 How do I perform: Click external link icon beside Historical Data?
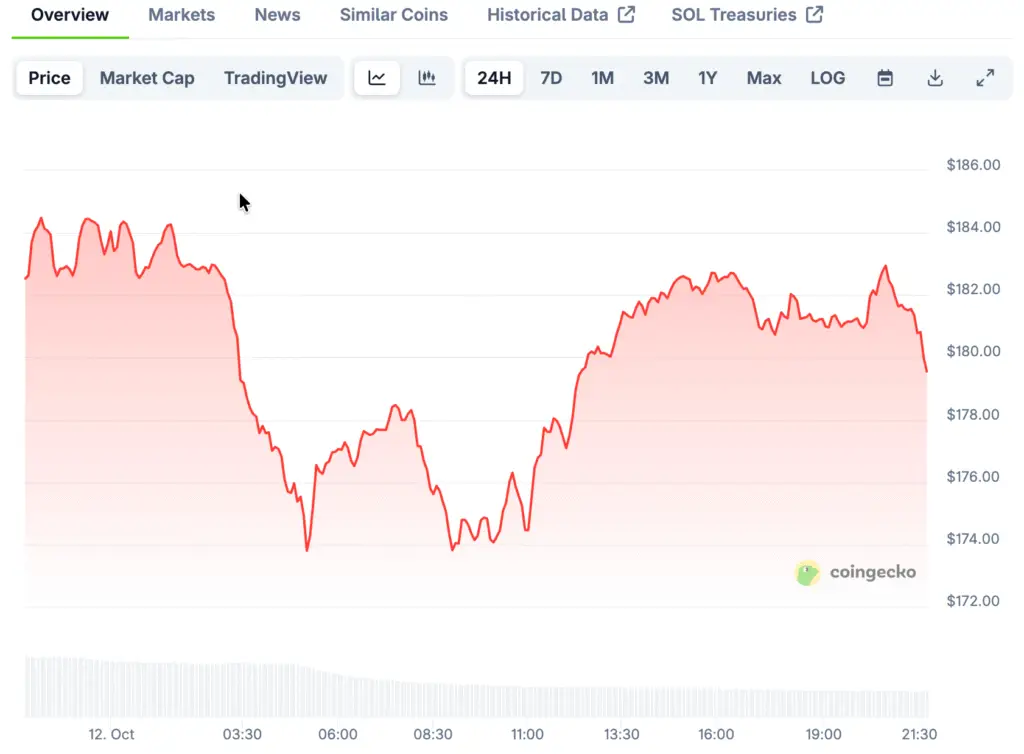pos(626,15)
